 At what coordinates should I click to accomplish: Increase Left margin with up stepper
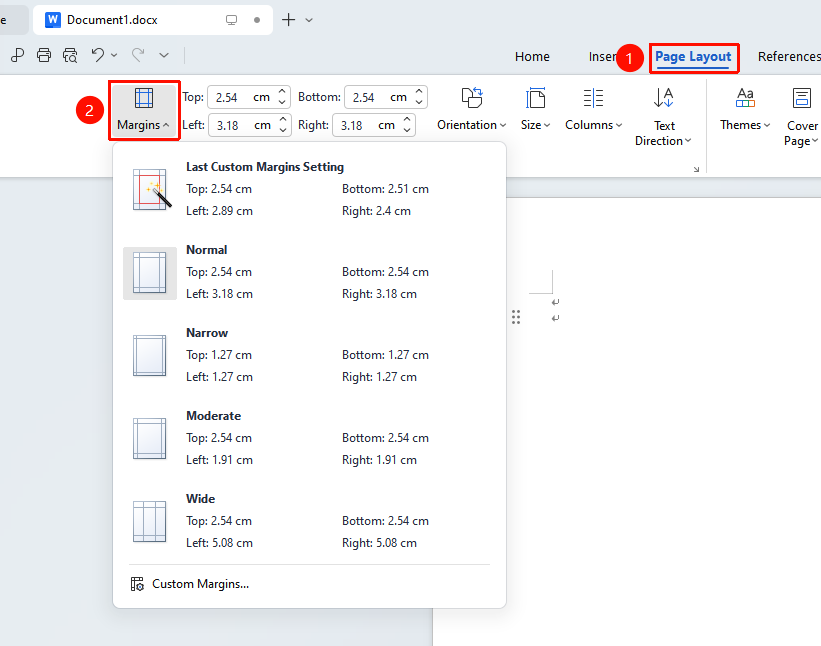tap(283, 119)
